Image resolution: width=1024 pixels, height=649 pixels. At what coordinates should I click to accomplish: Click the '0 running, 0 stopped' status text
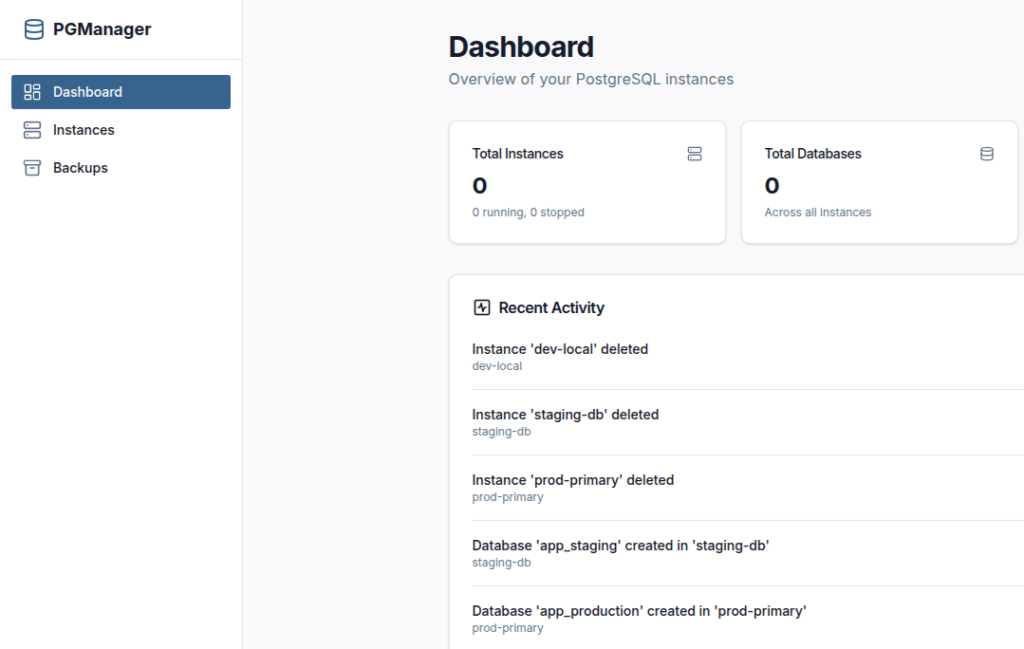(x=528, y=212)
